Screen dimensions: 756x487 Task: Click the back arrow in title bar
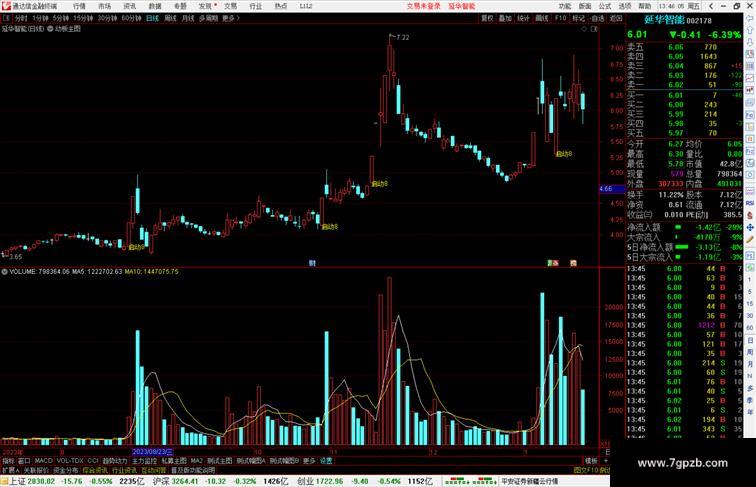pos(711,6)
